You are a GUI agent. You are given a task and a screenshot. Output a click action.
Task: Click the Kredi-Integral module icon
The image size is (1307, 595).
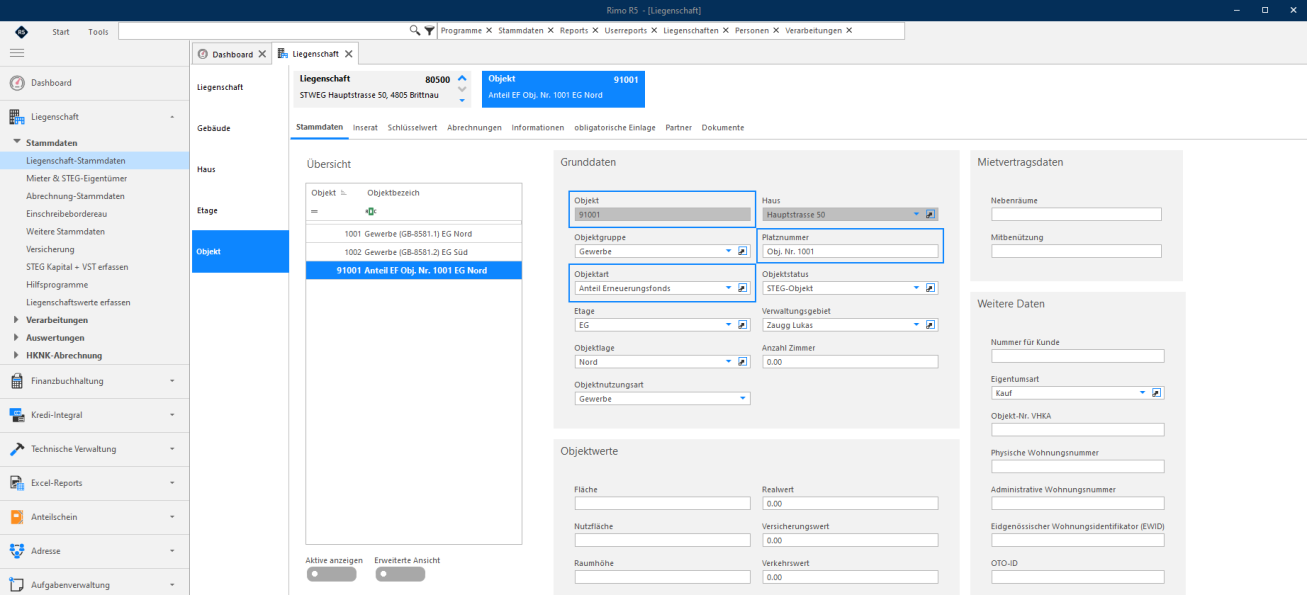click(17, 415)
